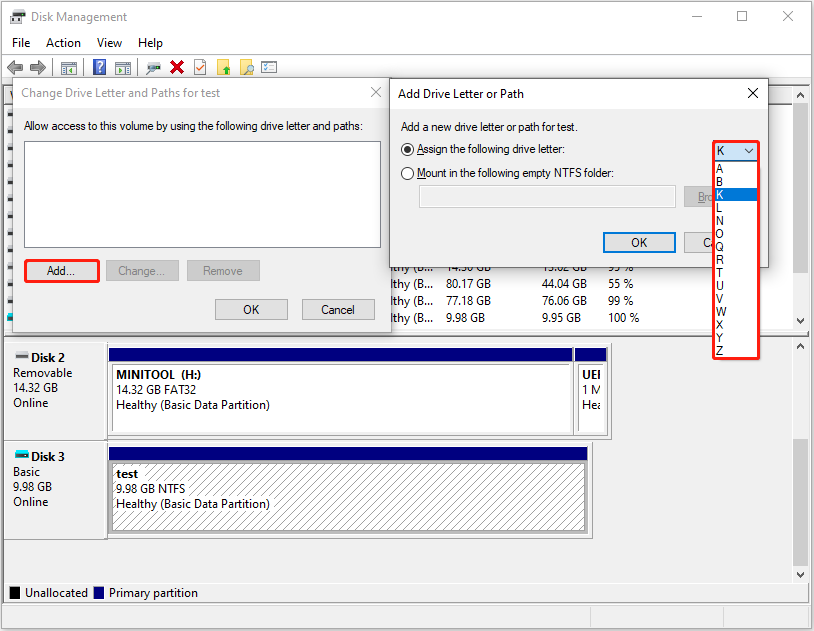Select Mount in the following empty NTFS folder
Viewport: 814px width, 631px height.
[408, 172]
